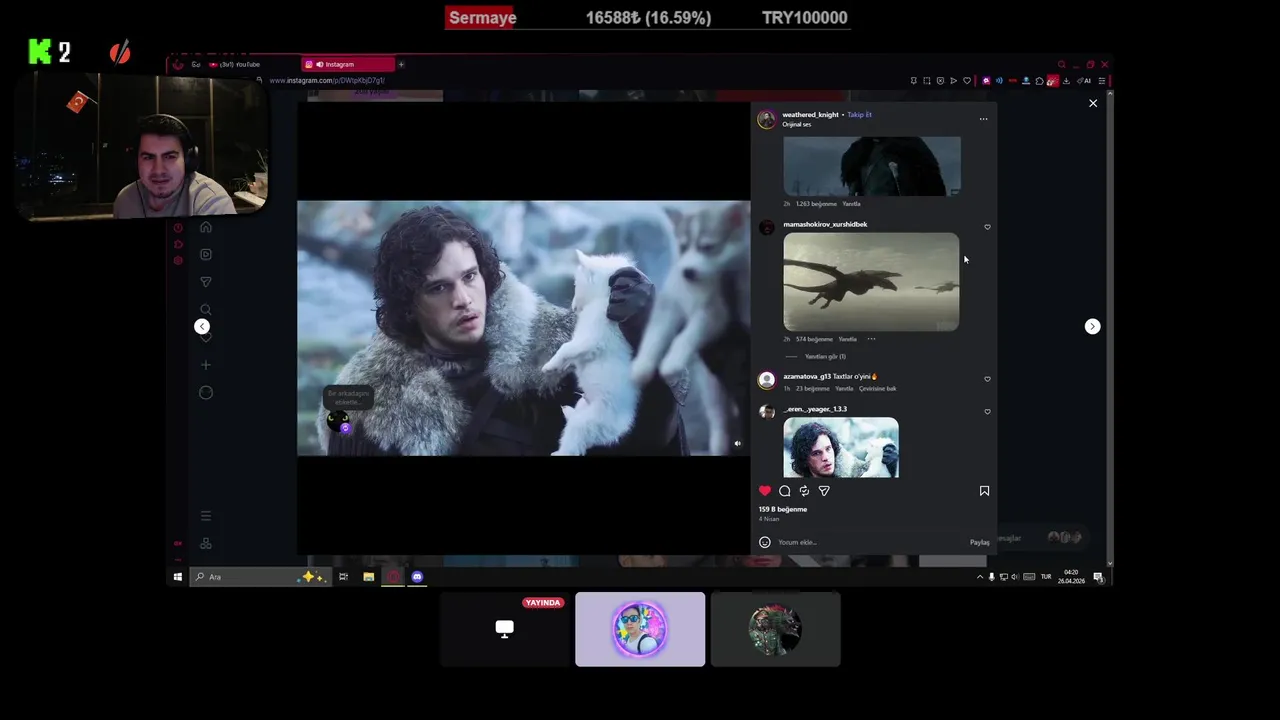Open the browser easy setup menu icon
This screenshot has width=1280, height=720.
[x=1102, y=80]
